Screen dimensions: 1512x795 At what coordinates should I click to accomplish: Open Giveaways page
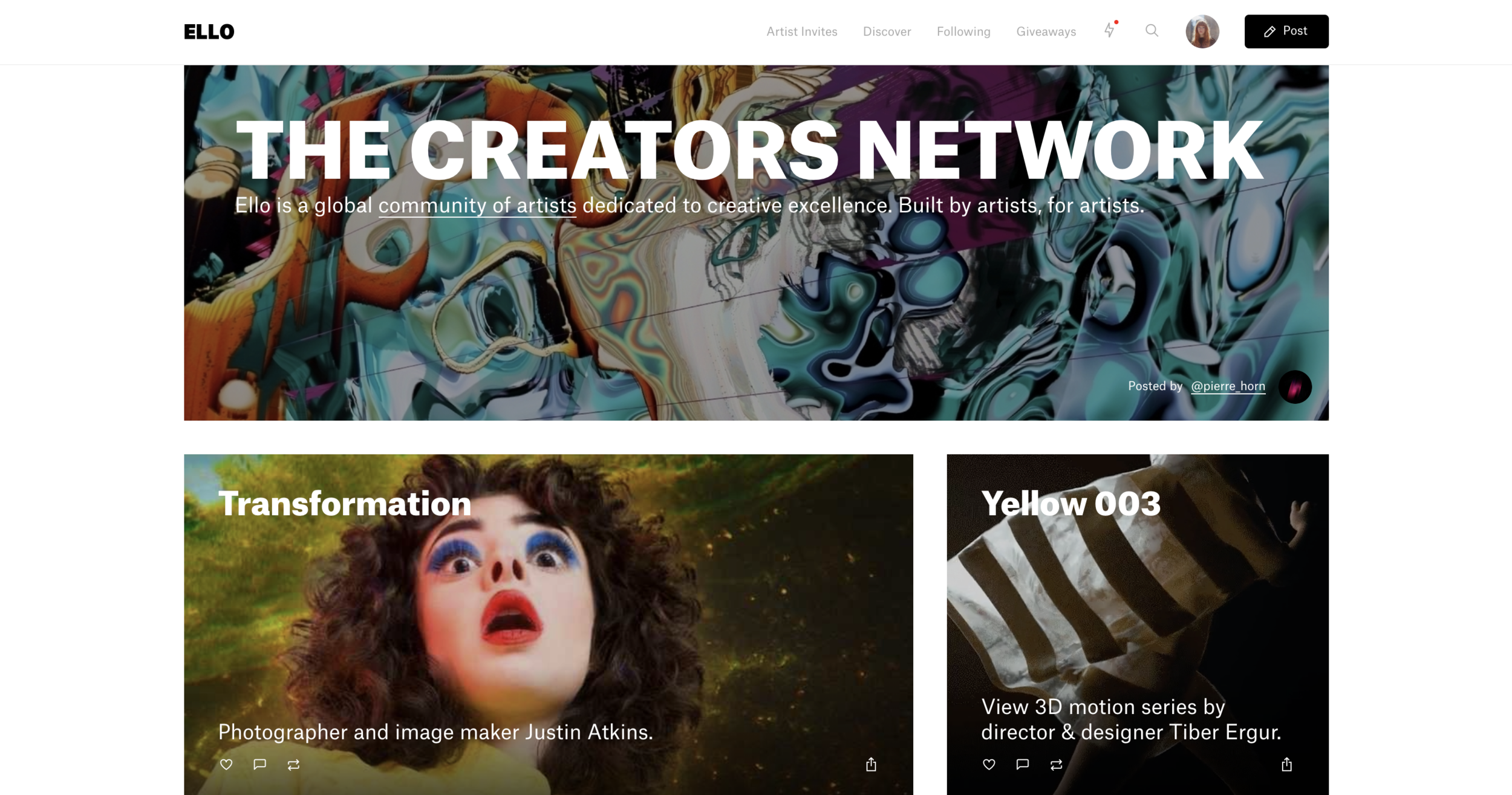pos(1046,31)
